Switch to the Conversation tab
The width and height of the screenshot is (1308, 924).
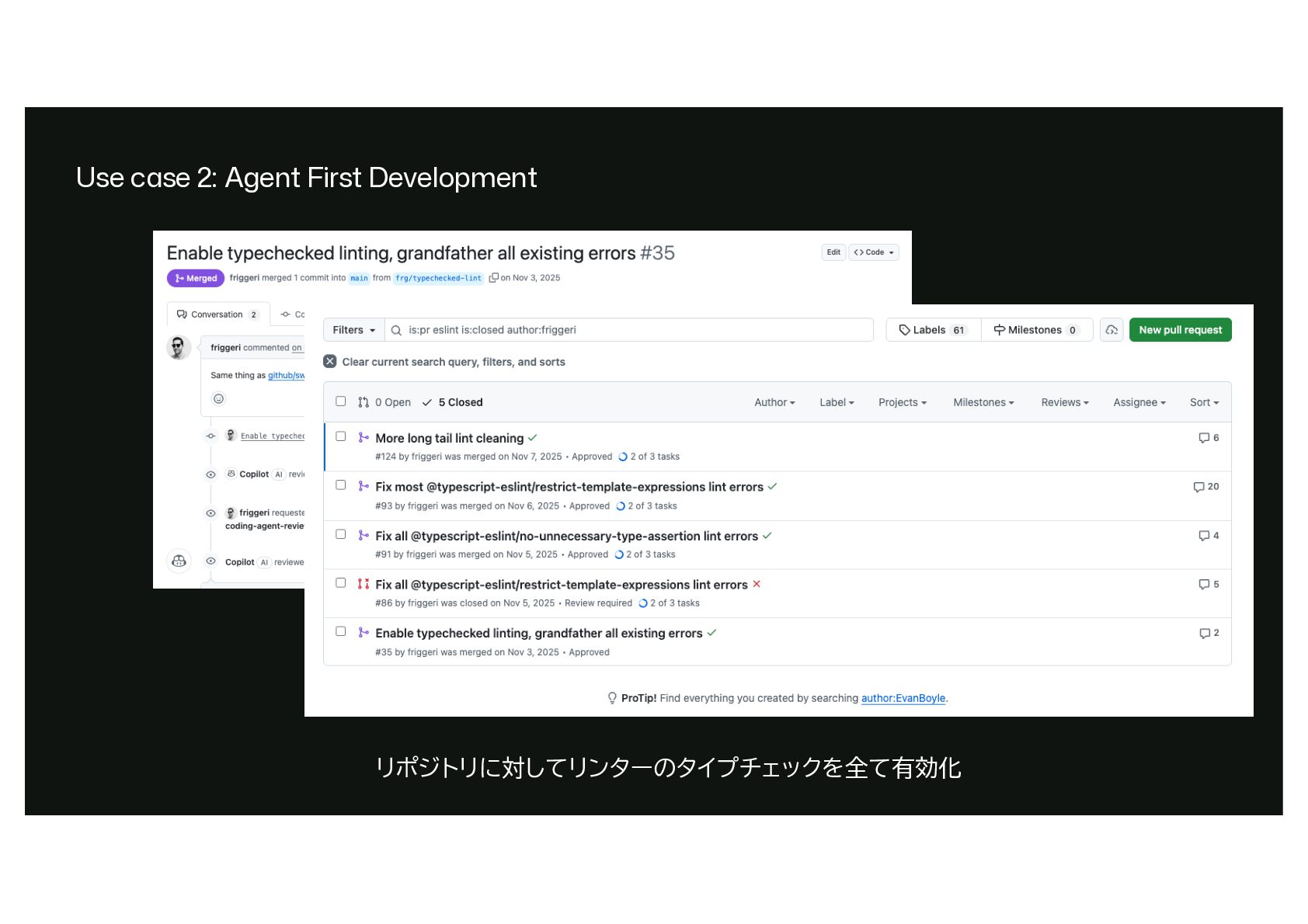[x=217, y=314]
